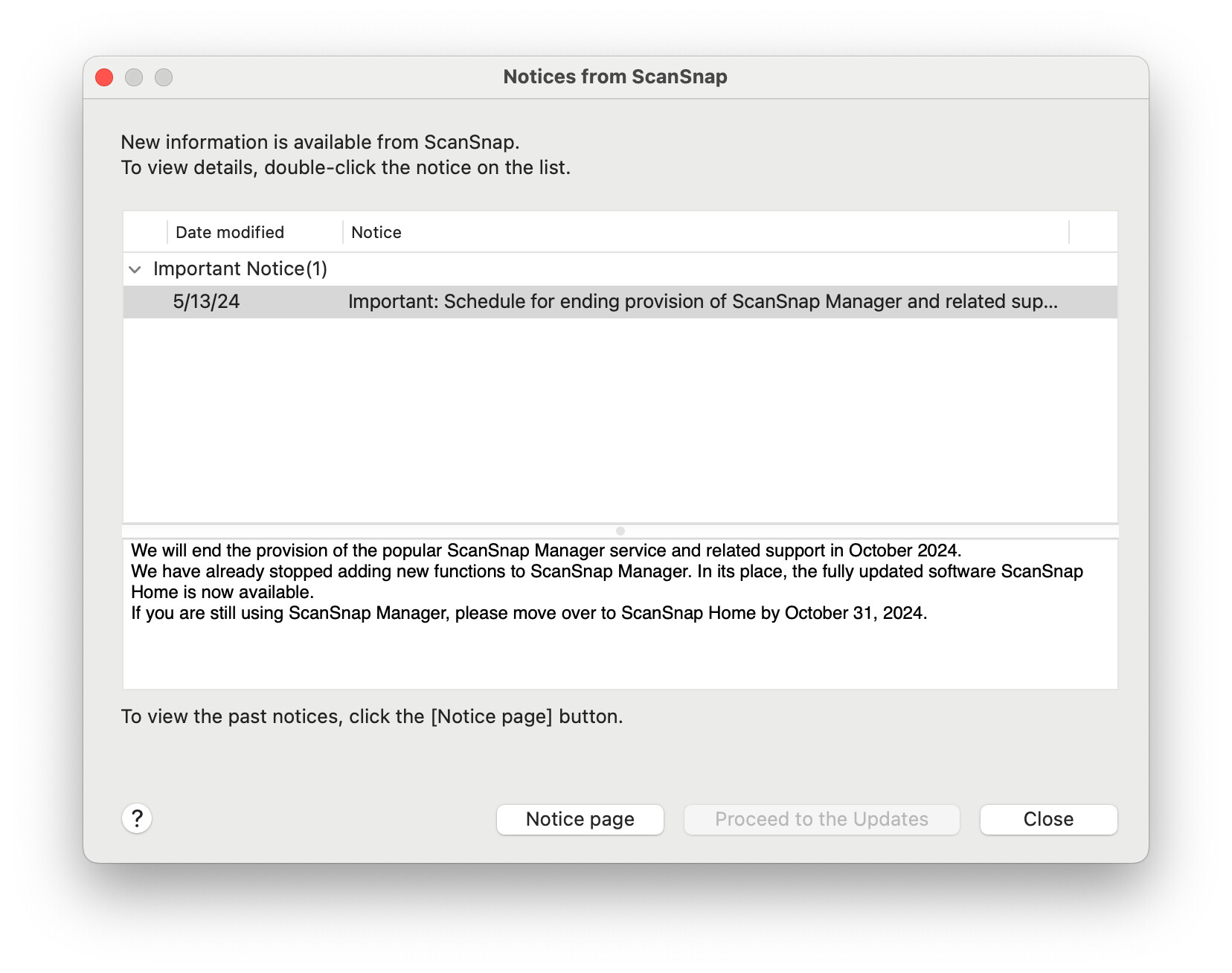Select the ScanSnap Manager schedule notice text
This screenshot has width=1232, height=973.
click(x=702, y=301)
